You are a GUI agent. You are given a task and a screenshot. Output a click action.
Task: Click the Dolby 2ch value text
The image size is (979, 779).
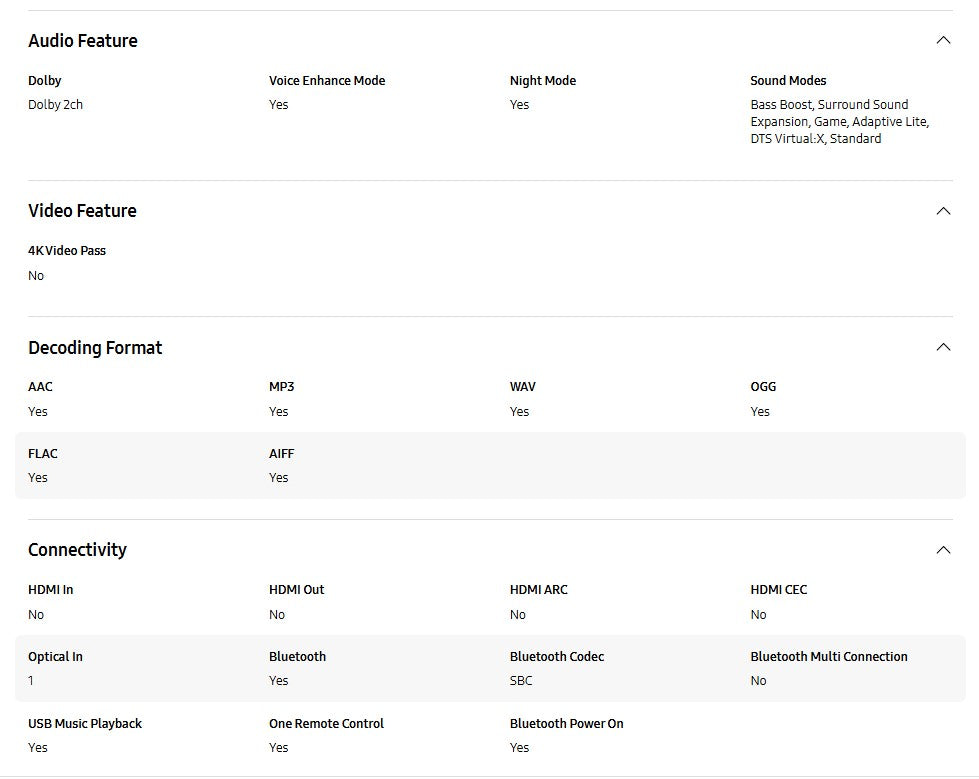pyautogui.click(x=55, y=105)
